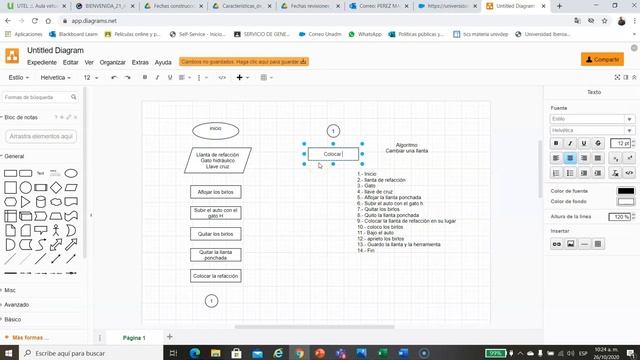This screenshot has width=640, height=360.
Task: Click the Compartir button
Action: (x=602, y=59)
